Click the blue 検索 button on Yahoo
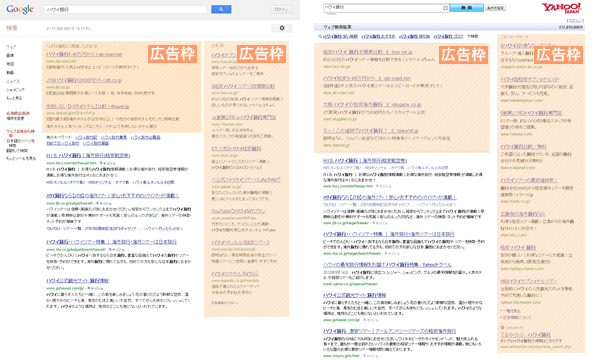The image size is (600, 360). coord(466,8)
